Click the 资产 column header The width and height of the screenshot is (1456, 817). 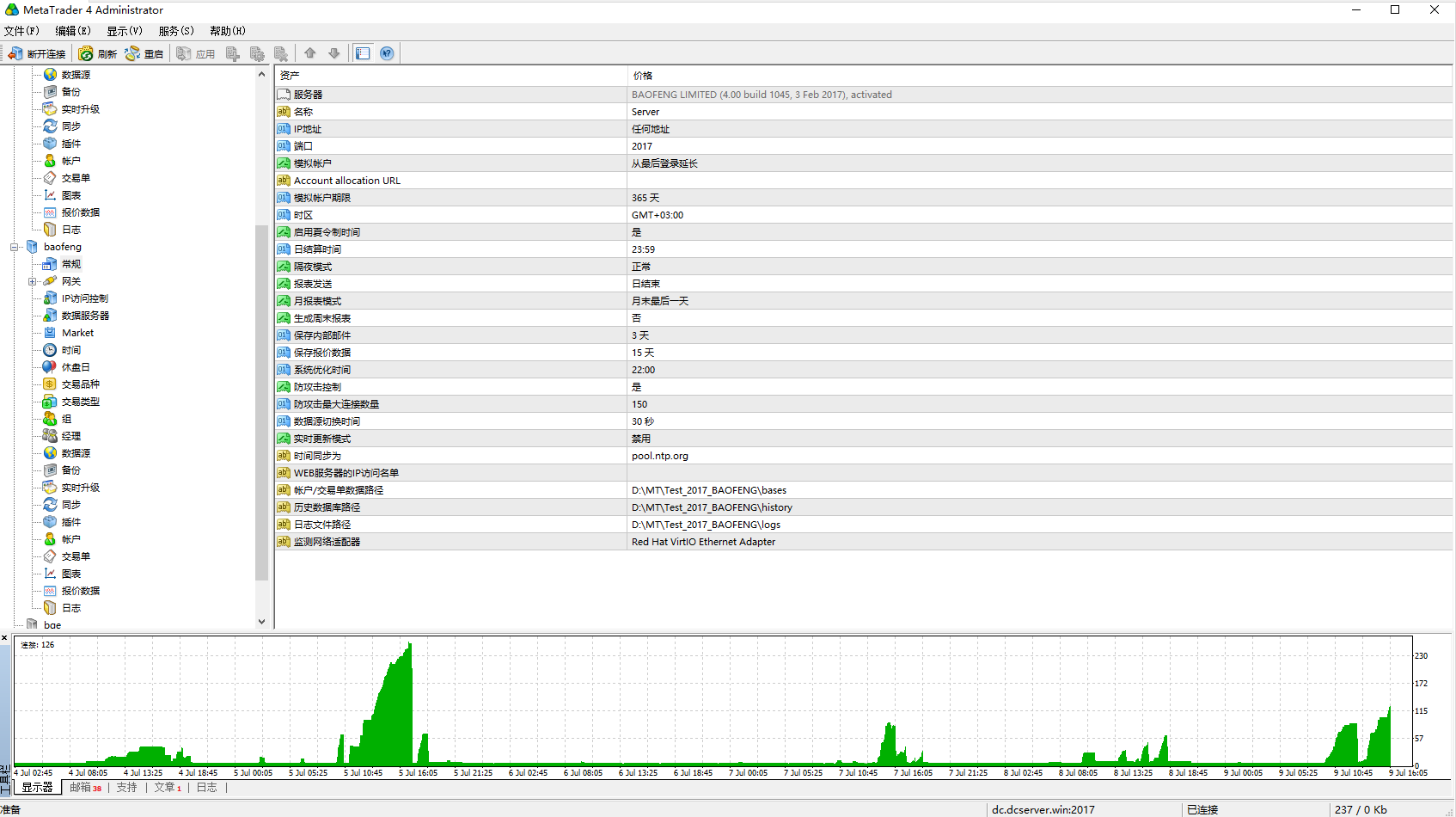pyautogui.click(x=450, y=76)
